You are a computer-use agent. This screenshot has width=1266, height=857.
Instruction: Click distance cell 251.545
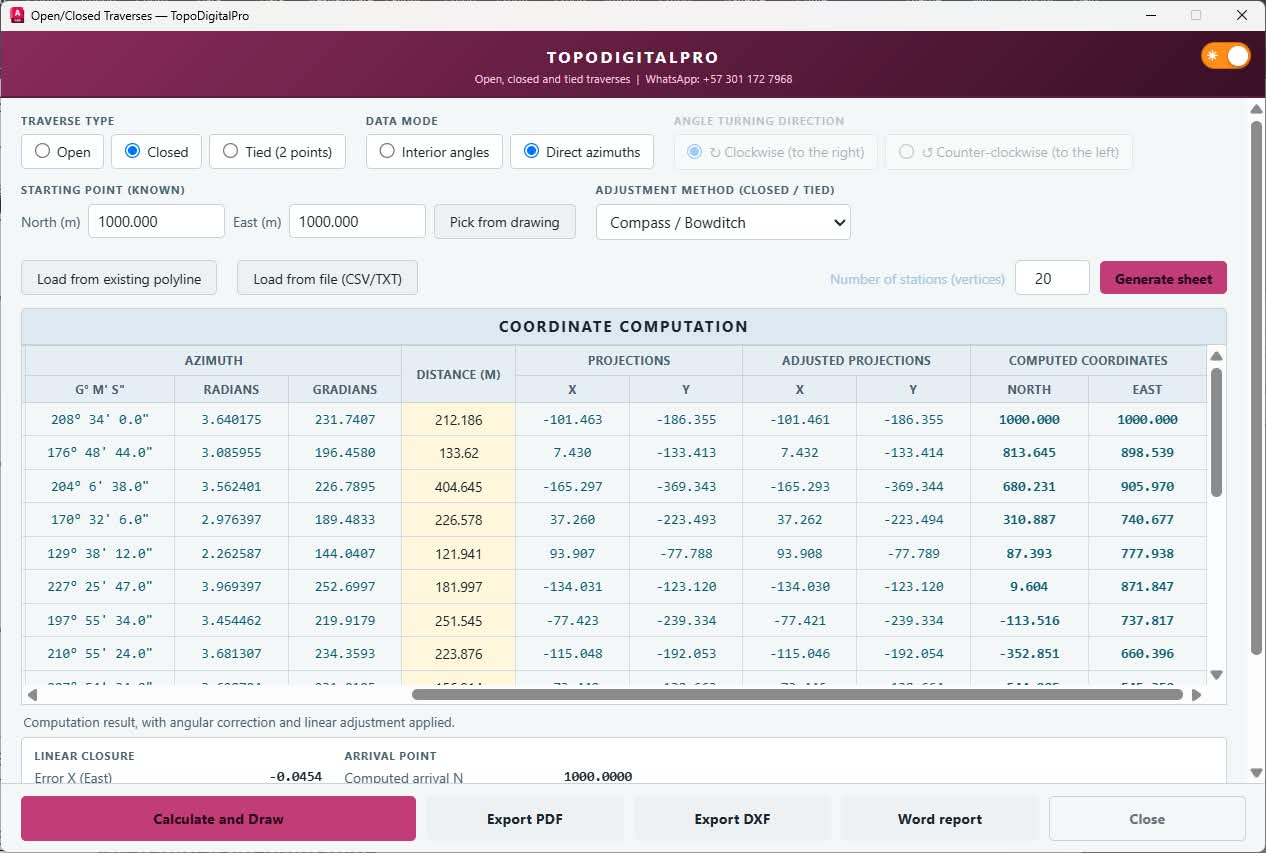click(458, 621)
